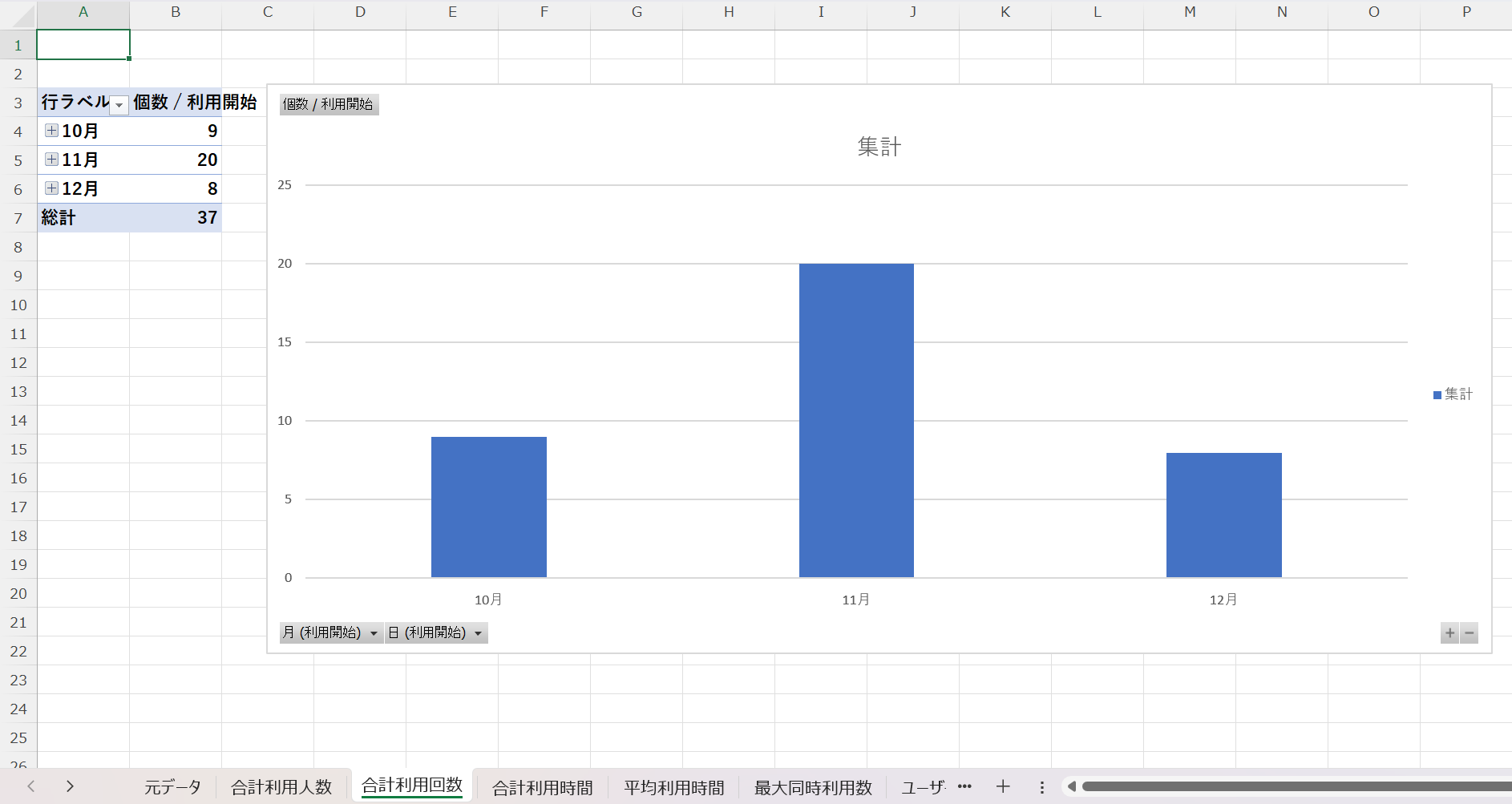Viewport: 1512px width, 804px height.
Task: Click the chart expand plus button
Action: 1449,633
